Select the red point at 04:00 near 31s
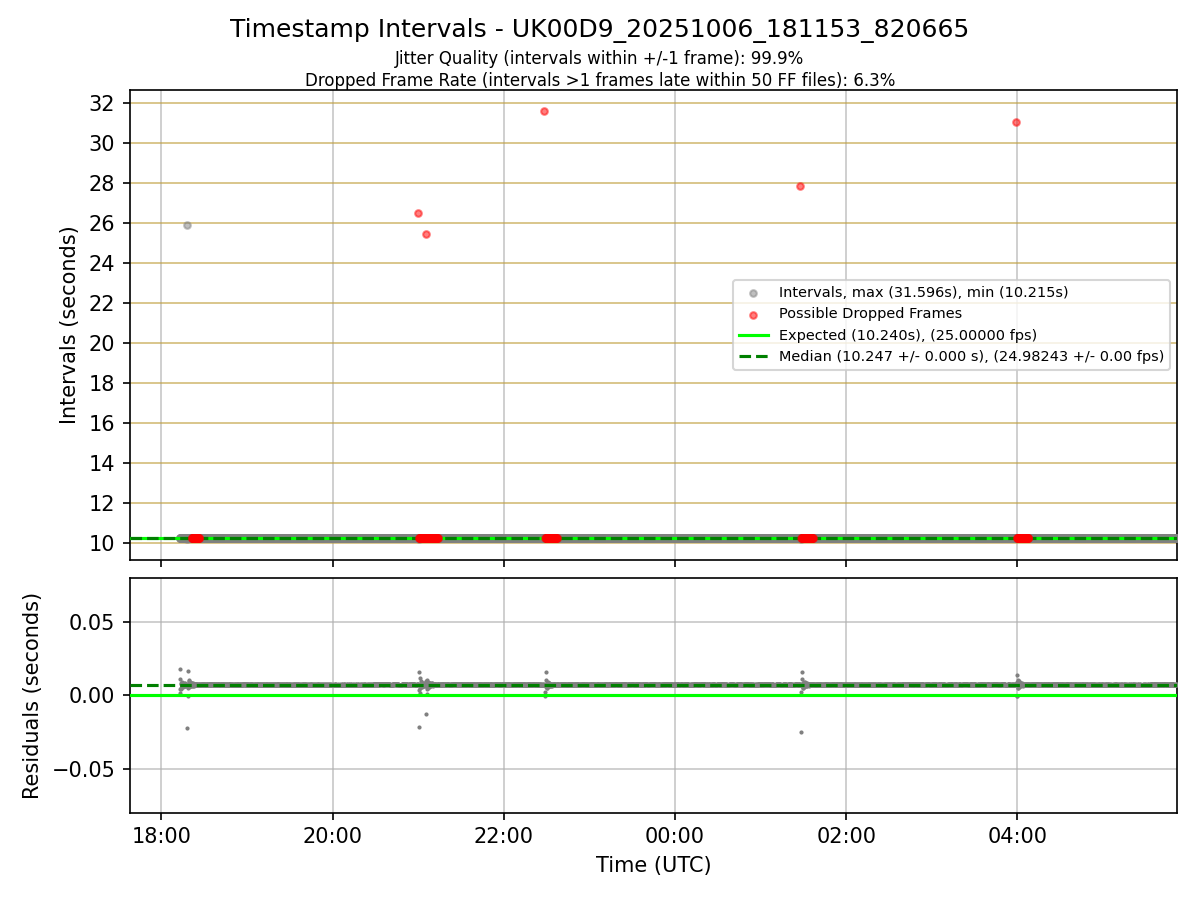Viewport: 1200px width, 900px height. tap(1016, 122)
